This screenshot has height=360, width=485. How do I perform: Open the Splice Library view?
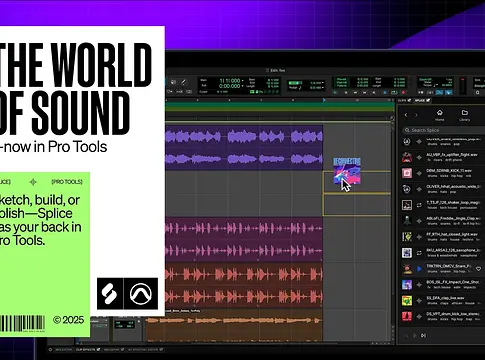[x=465, y=115]
